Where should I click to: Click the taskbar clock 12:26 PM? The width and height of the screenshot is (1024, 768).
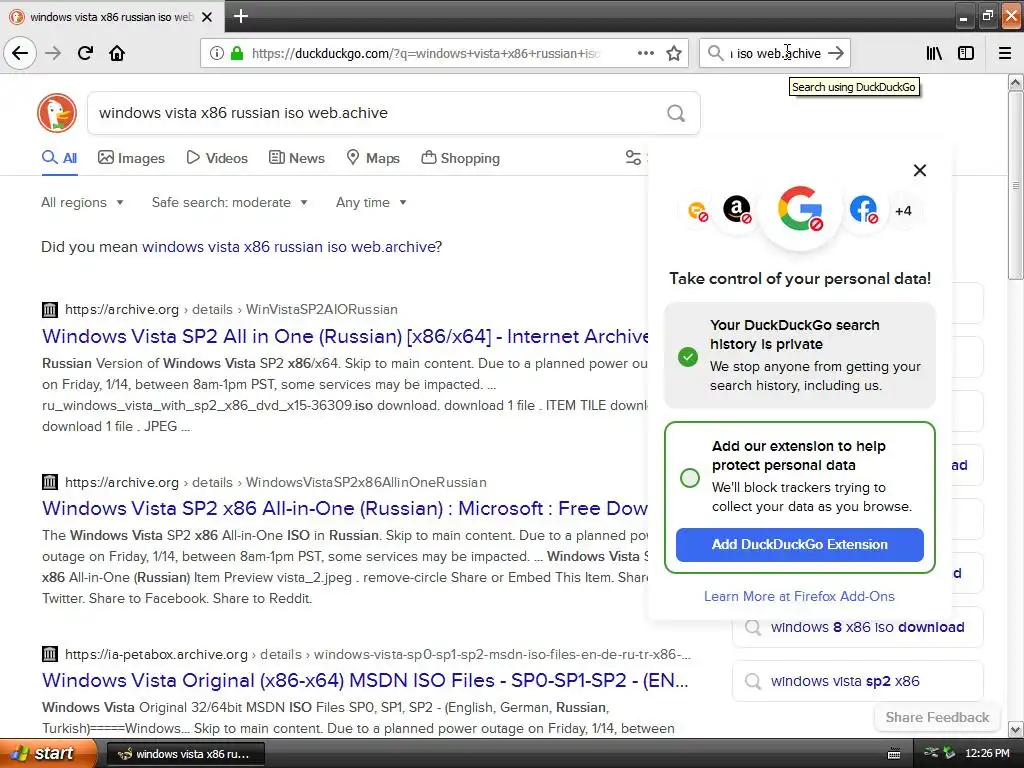tap(987, 754)
